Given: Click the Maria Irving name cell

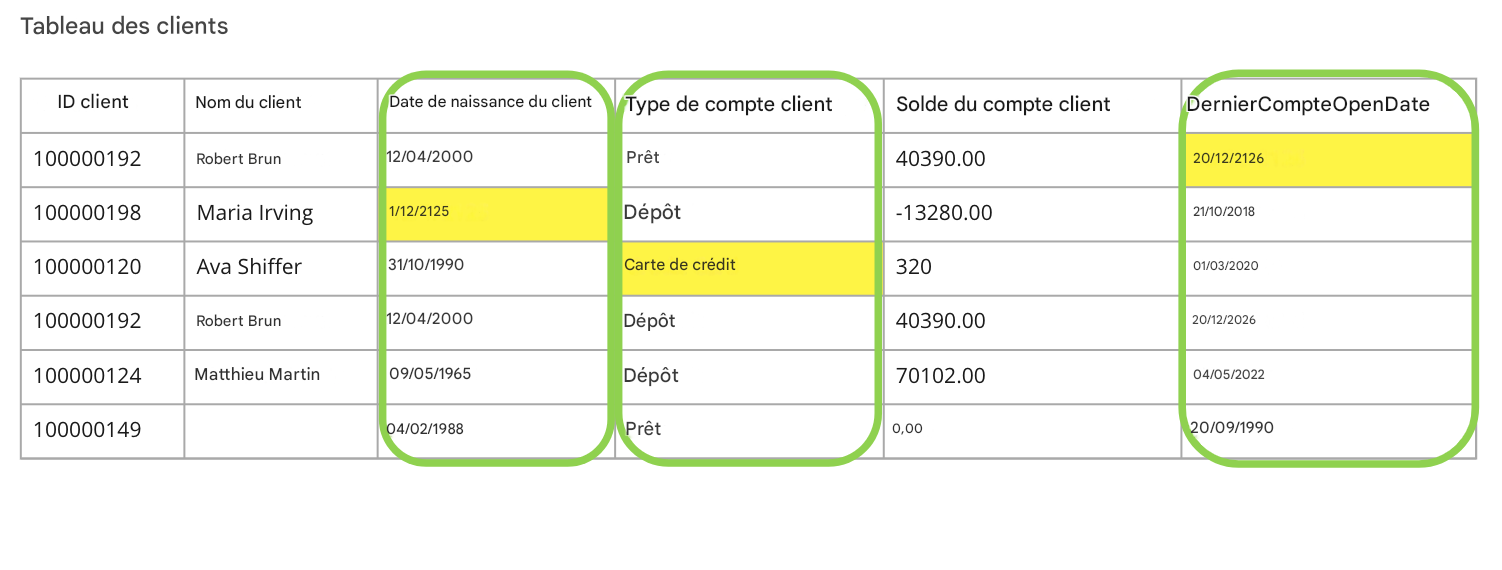Looking at the screenshot, I should 255,213.
